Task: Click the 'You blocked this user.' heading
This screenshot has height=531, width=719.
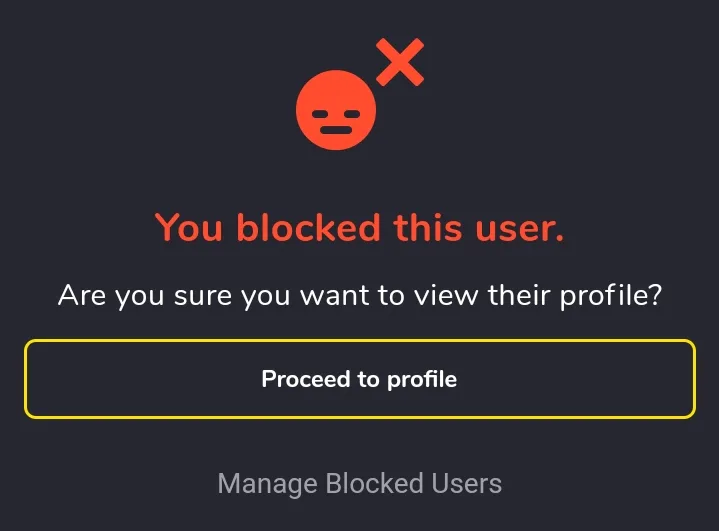Action: tap(360, 227)
